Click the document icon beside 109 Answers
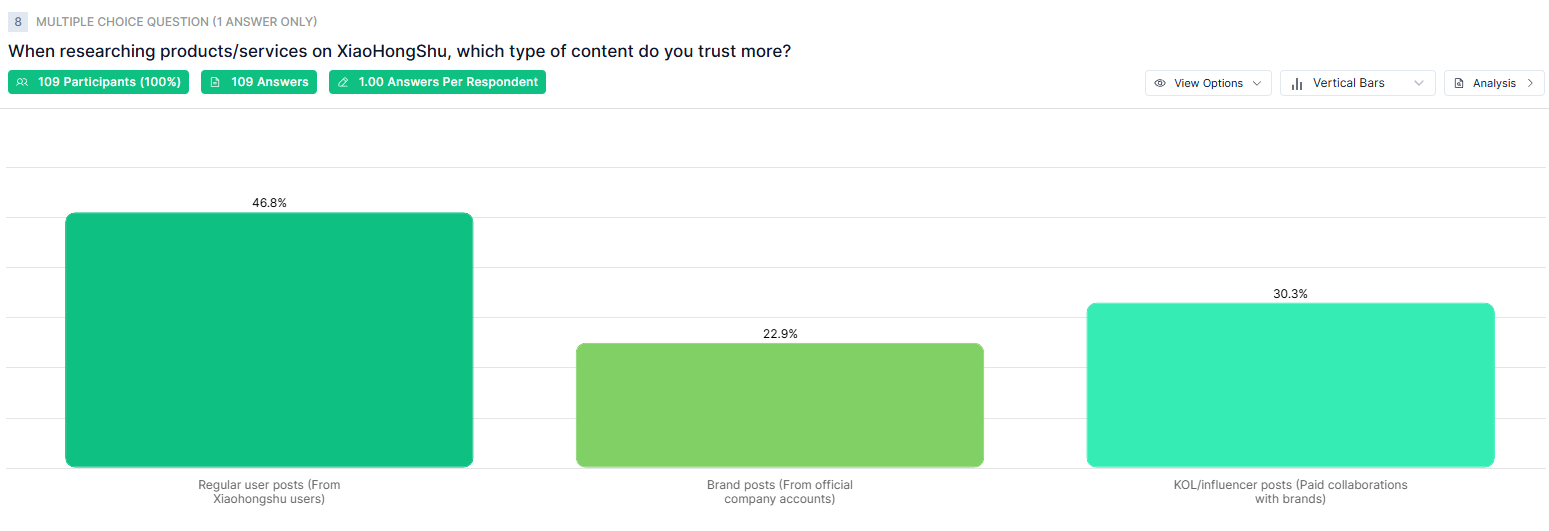Image resolution: width=1549 pixels, height=531 pixels. (215, 82)
